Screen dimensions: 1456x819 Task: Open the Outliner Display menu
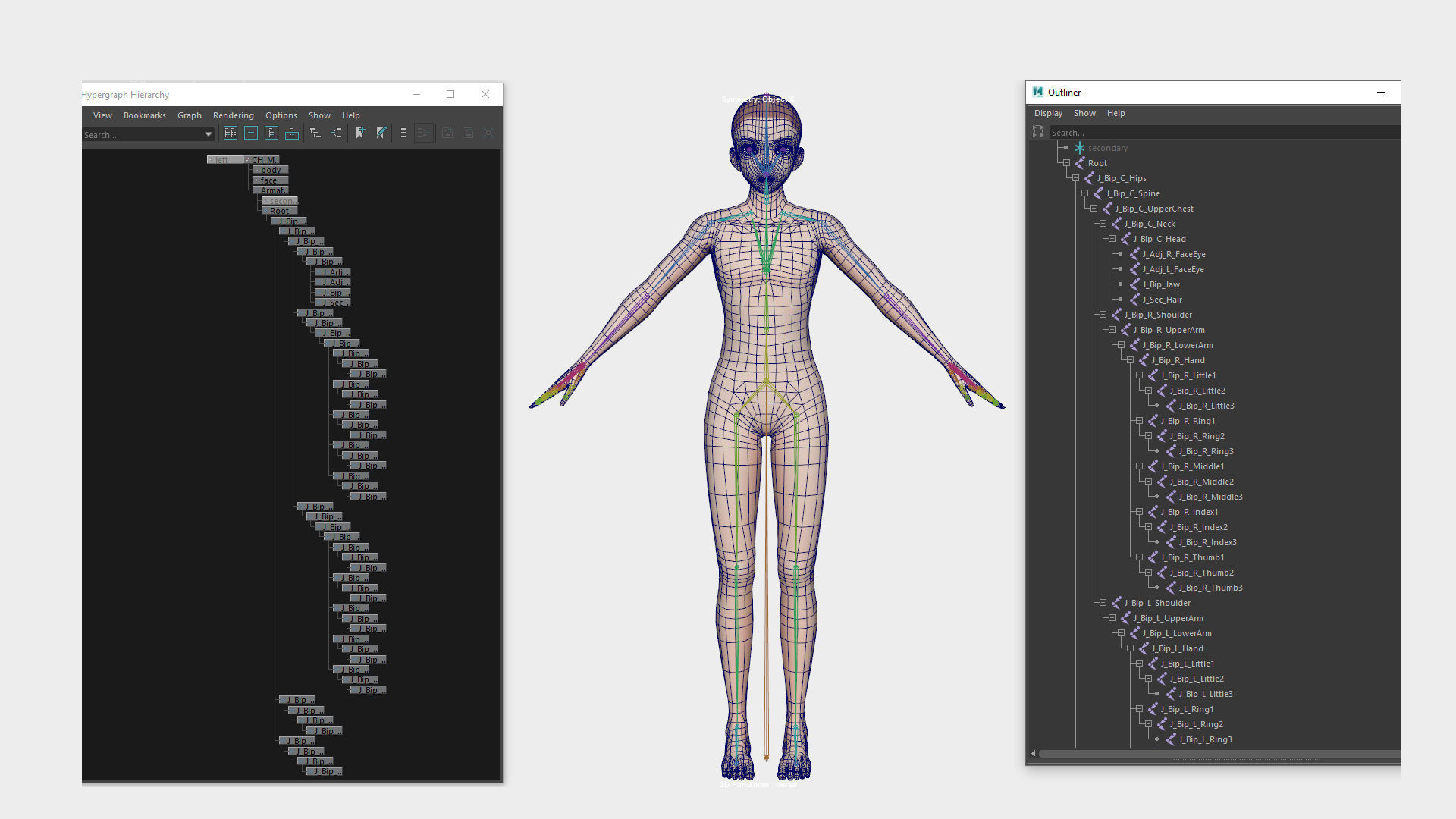1048,113
